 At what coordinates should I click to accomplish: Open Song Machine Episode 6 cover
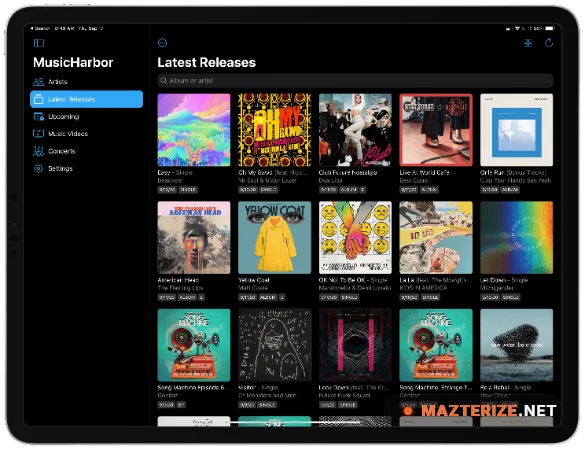click(x=194, y=345)
